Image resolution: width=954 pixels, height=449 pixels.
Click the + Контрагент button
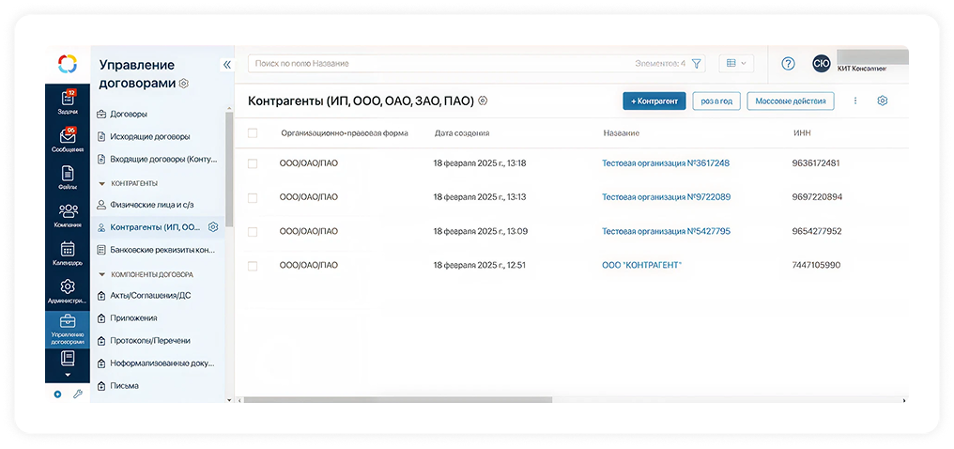coord(653,101)
